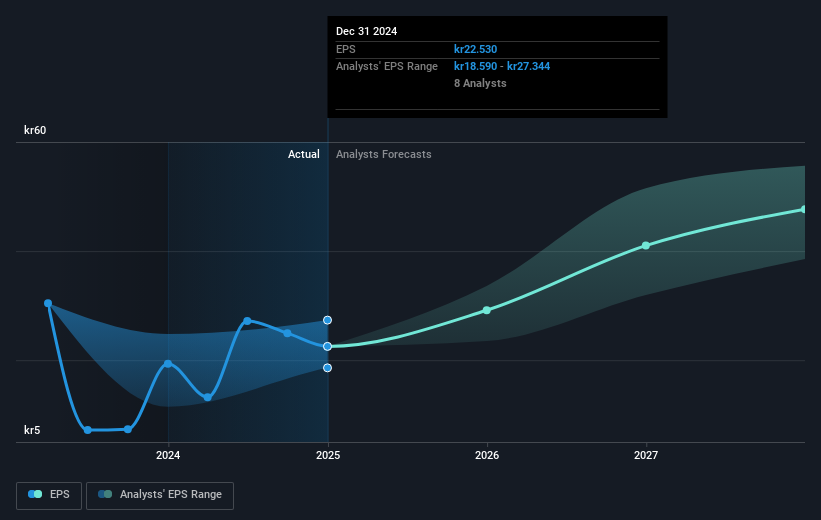Click the 2024 x-axis label
The image size is (821, 520).
tap(168, 455)
